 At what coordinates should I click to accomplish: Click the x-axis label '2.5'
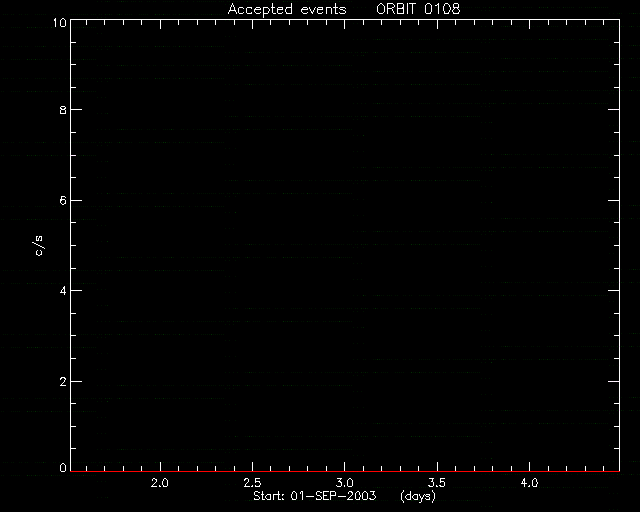(252, 483)
